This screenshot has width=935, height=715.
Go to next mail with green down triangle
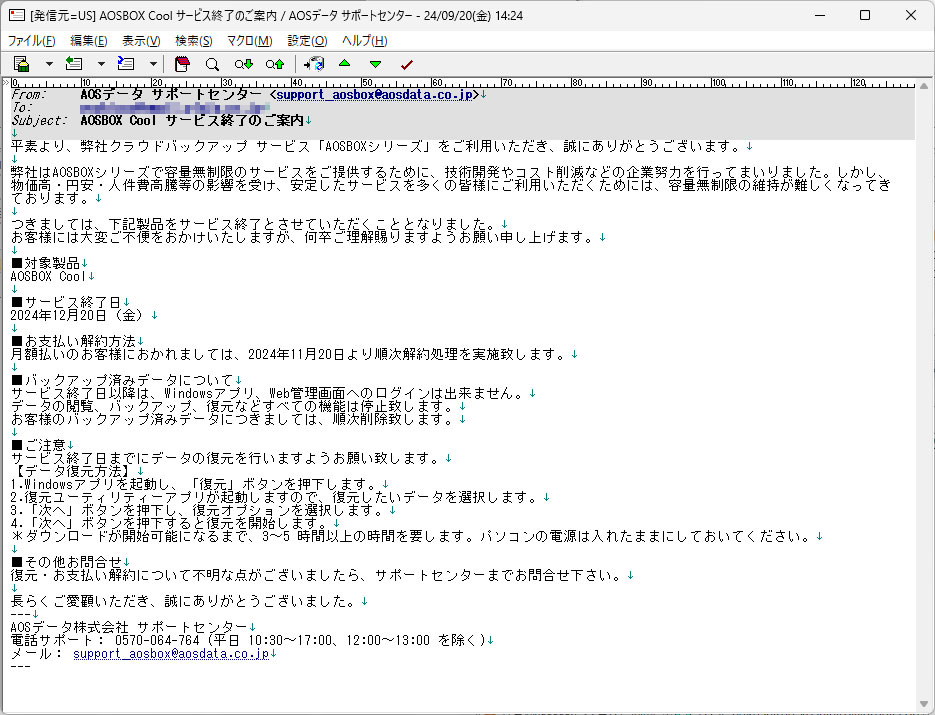(x=375, y=64)
